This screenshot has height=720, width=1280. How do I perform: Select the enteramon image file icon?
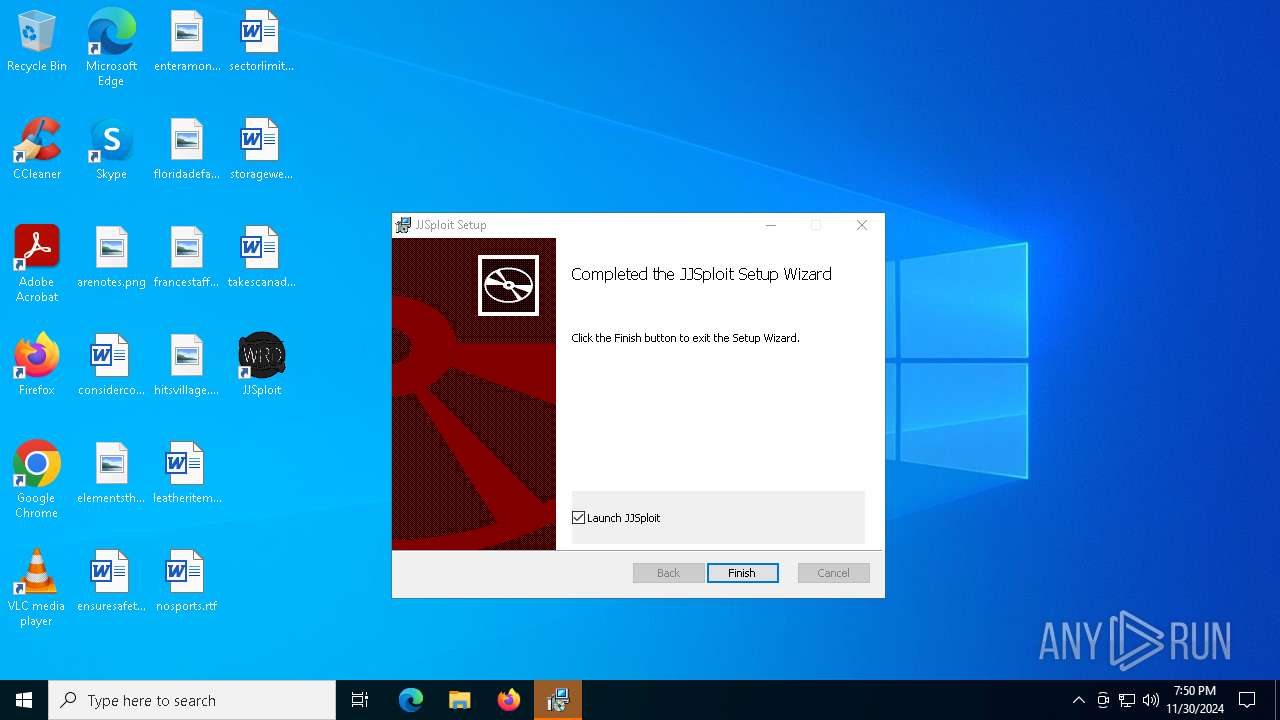click(x=187, y=41)
